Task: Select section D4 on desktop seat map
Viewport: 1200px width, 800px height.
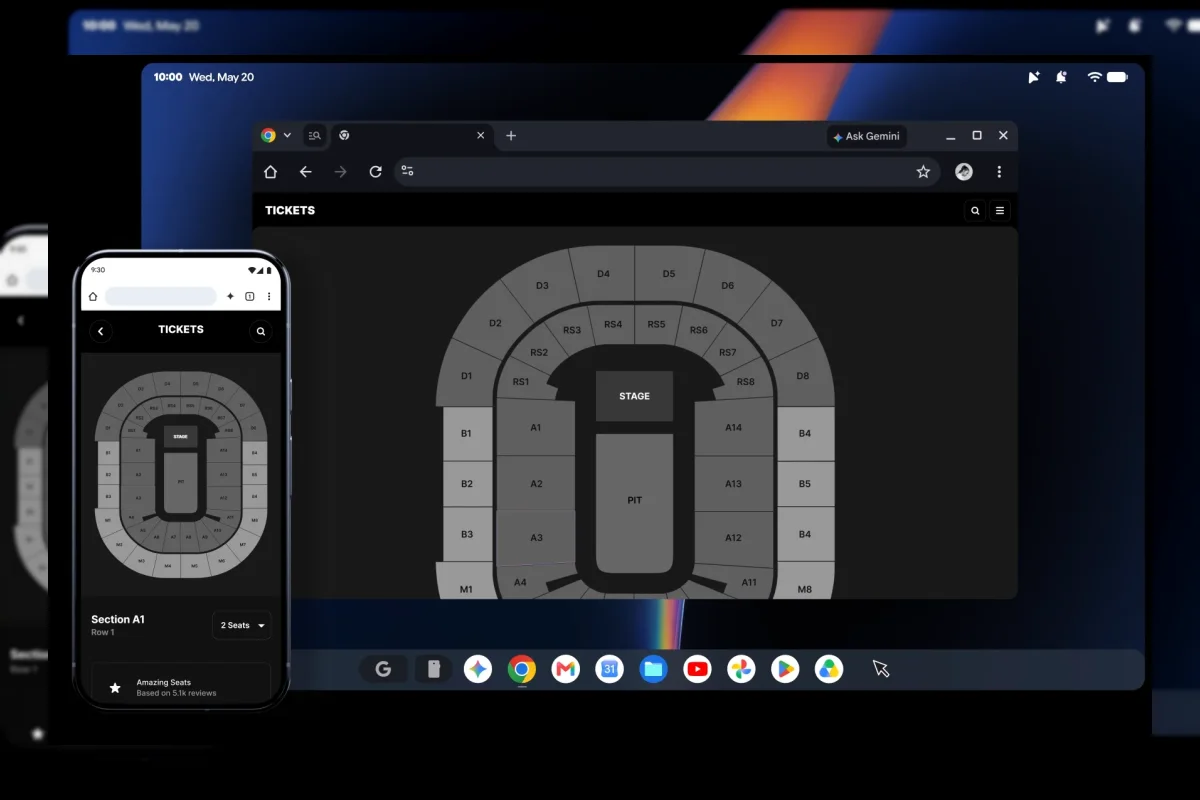Action: point(603,274)
